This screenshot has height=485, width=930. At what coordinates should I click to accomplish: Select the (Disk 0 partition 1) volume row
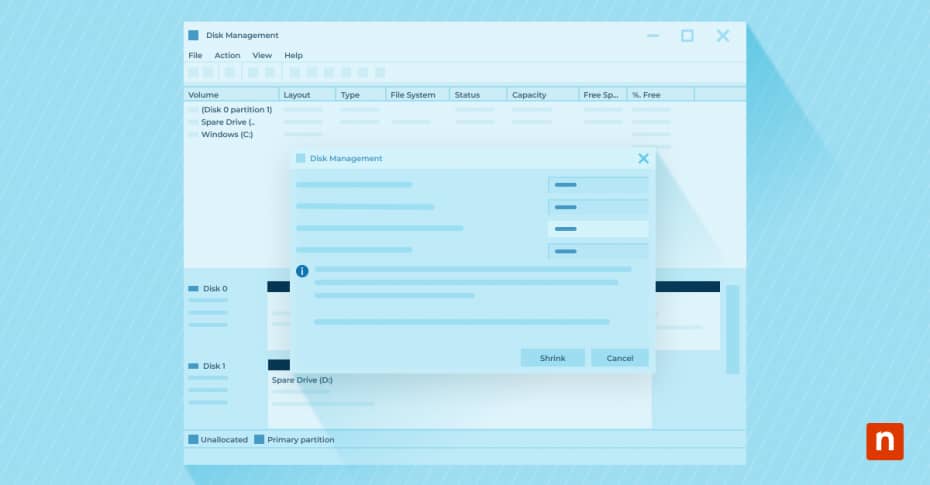(x=236, y=110)
